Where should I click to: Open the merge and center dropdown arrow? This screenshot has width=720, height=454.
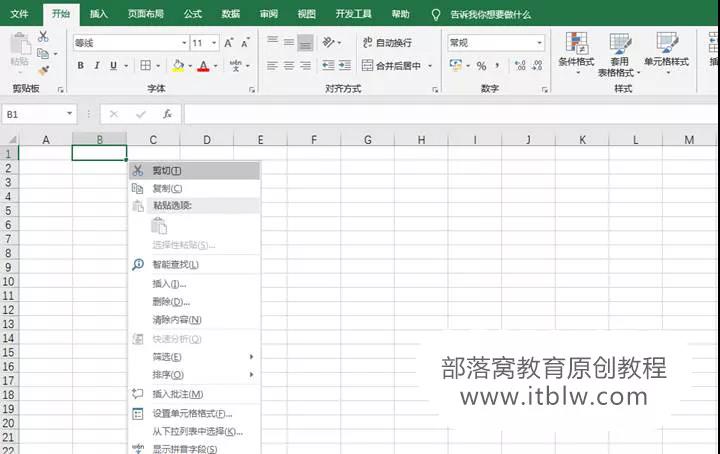pyautogui.click(x=430, y=66)
